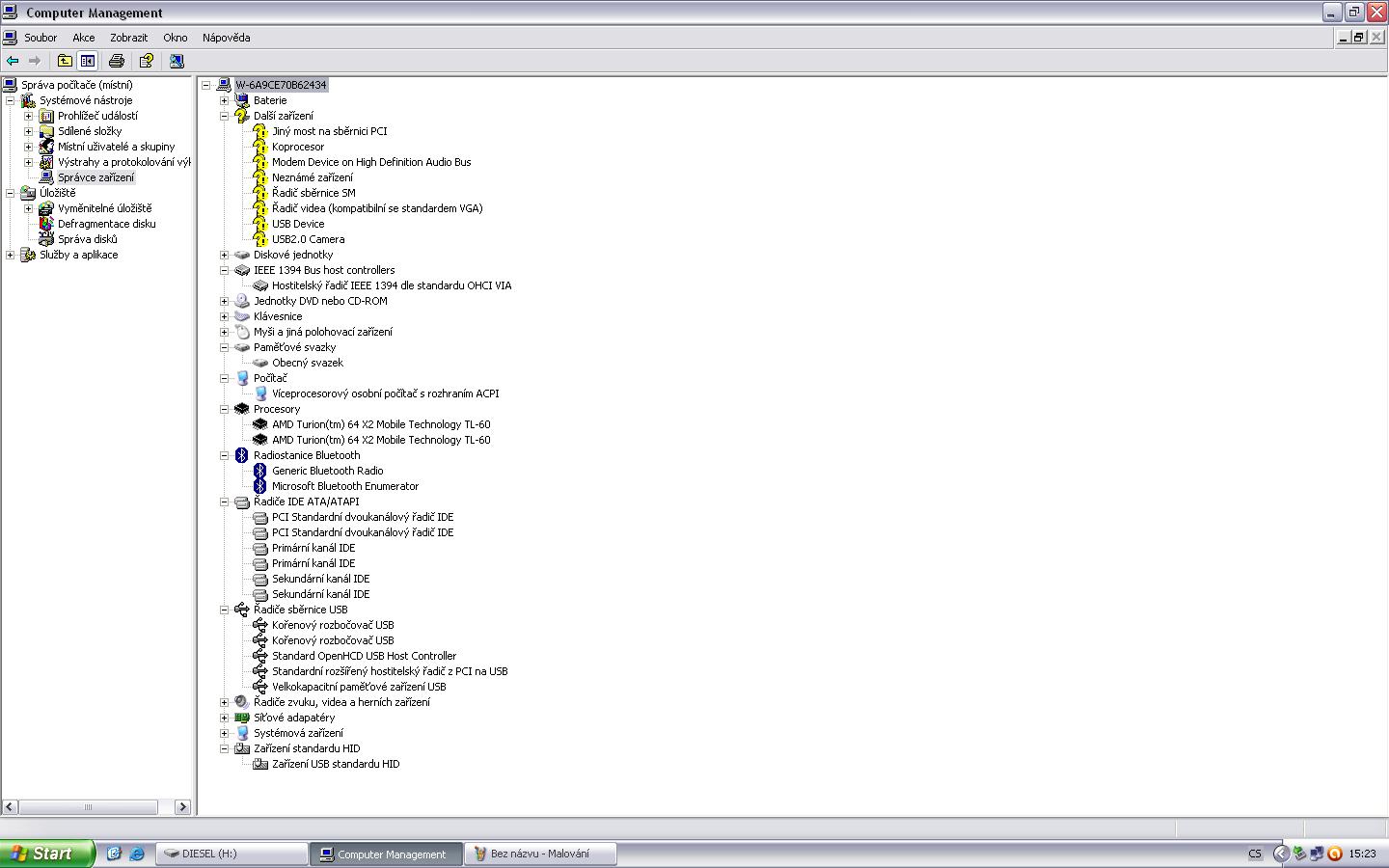
Task: Select Vyměnitelné úložiště in the left tree
Action: 104,208
